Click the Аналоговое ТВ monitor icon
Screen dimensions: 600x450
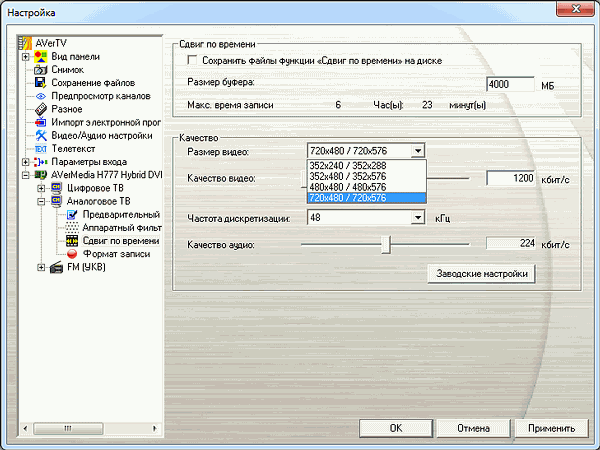pos(56,201)
